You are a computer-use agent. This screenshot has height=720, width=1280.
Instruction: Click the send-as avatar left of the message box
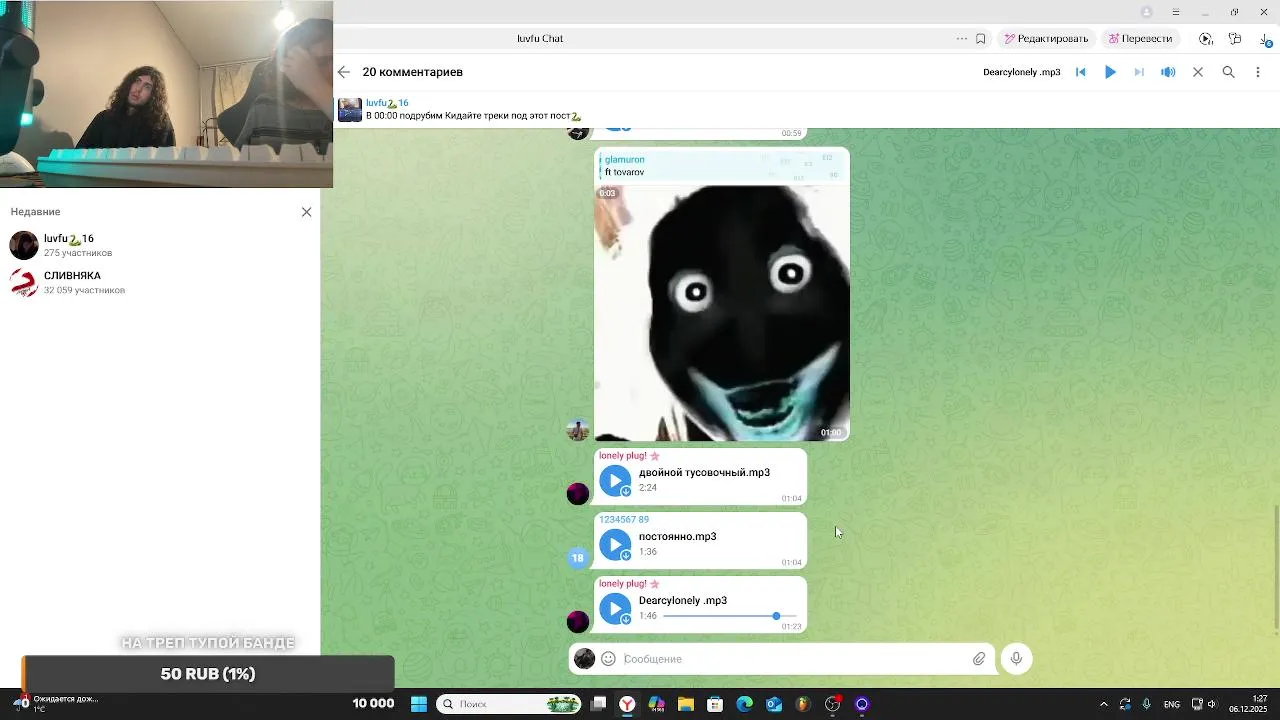coord(585,659)
